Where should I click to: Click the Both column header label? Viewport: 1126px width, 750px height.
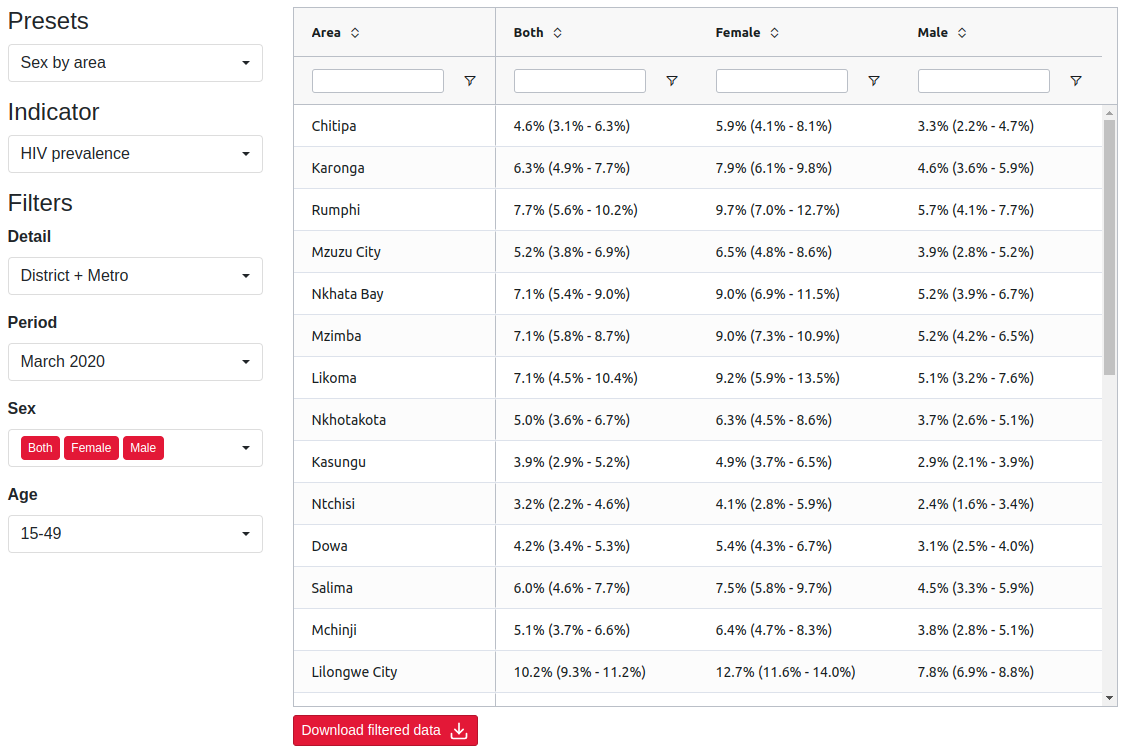[529, 32]
